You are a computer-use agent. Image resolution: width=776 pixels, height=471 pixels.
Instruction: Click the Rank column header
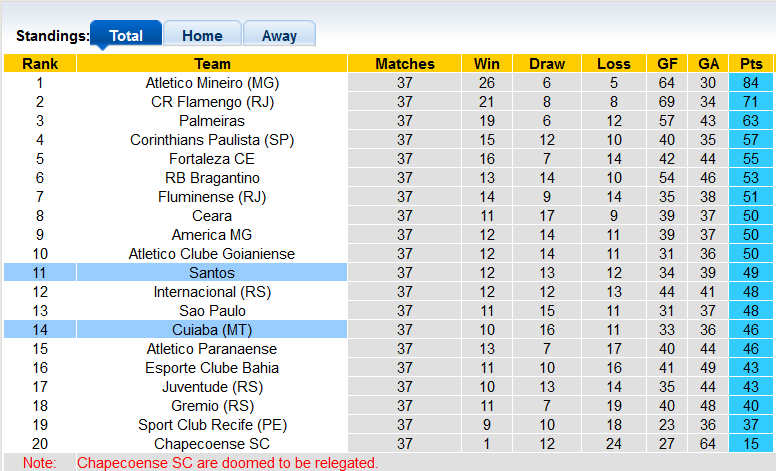pyautogui.click(x=40, y=64)
